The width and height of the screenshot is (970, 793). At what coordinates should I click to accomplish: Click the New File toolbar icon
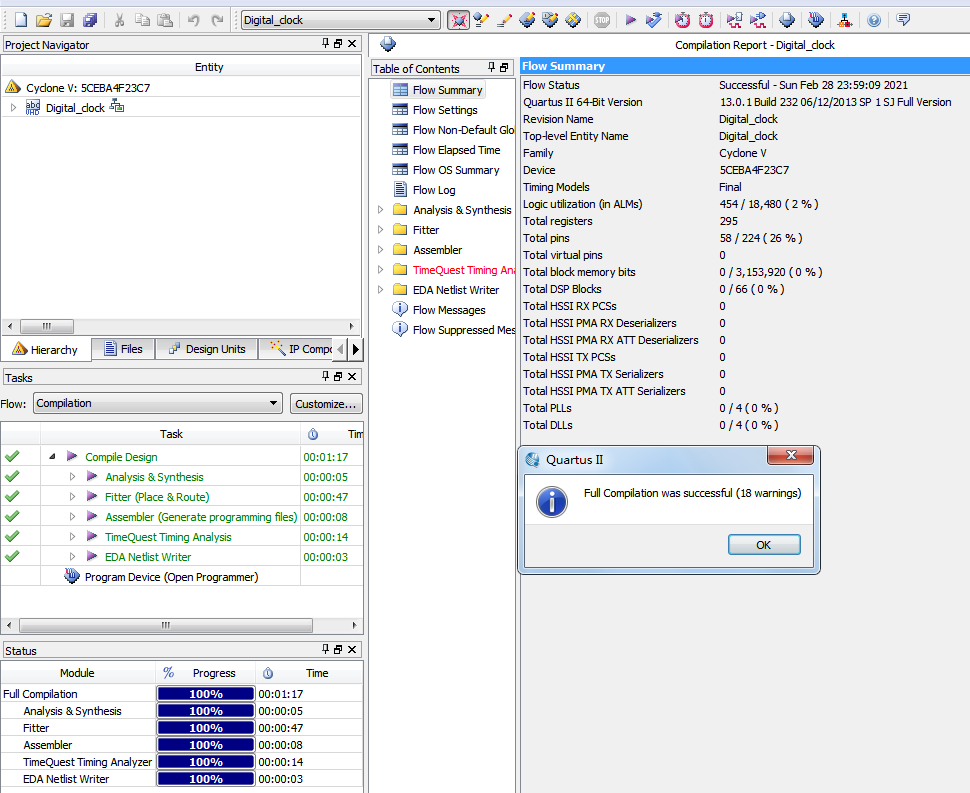(x=20, y=20)
